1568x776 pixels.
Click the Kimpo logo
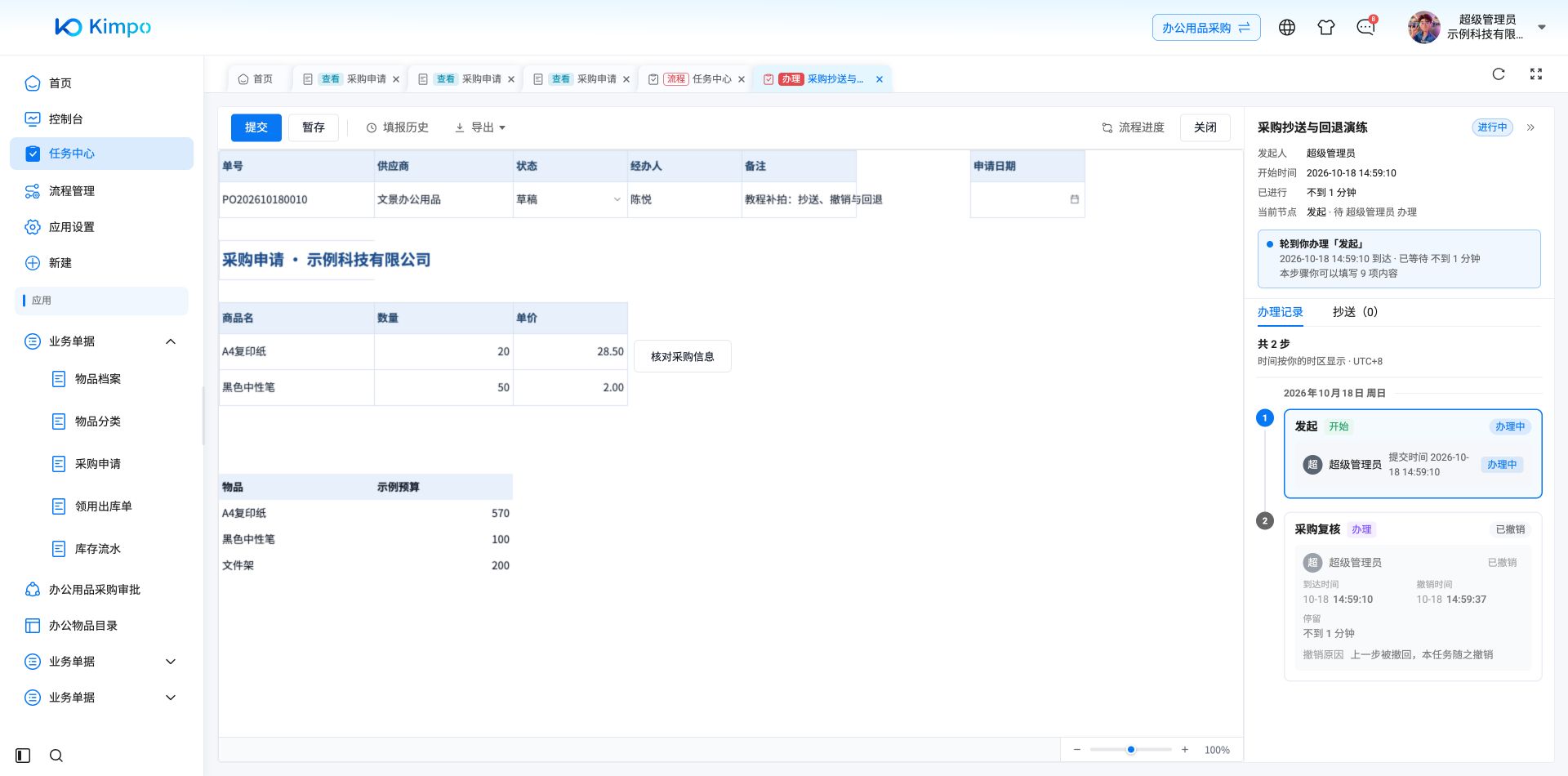coord(103,27)
